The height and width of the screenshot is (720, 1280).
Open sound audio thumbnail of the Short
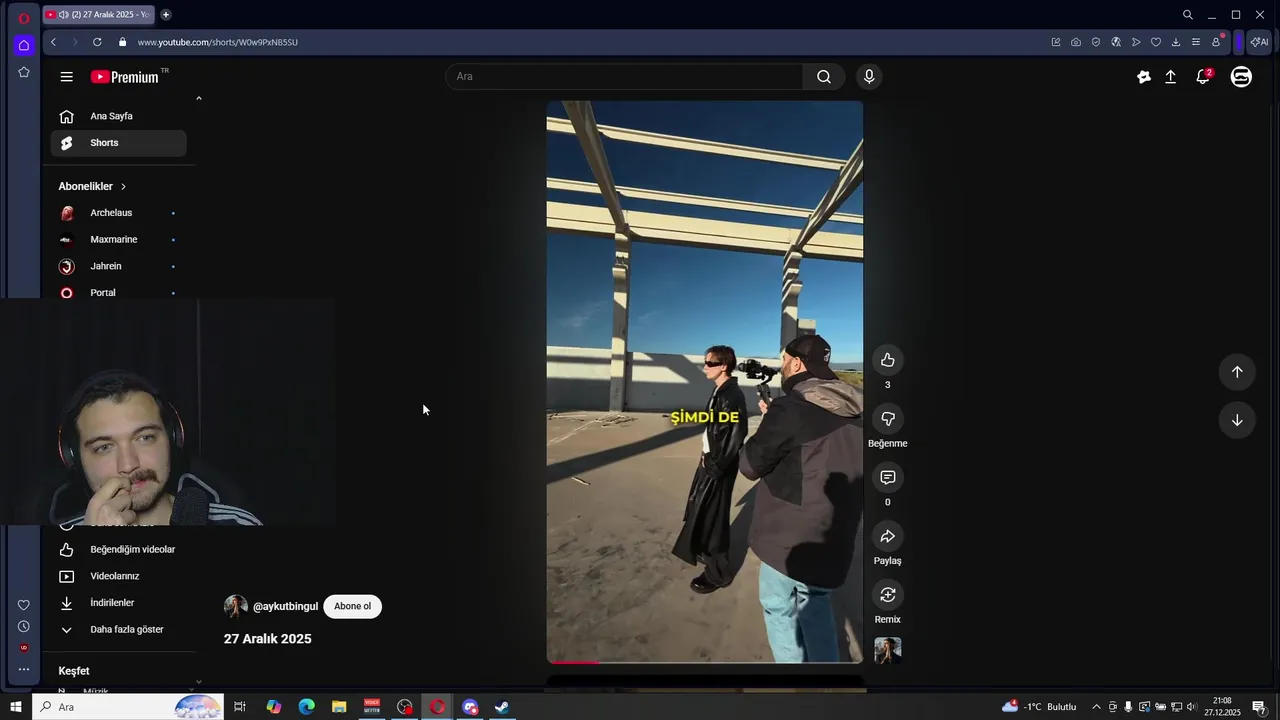887,650
